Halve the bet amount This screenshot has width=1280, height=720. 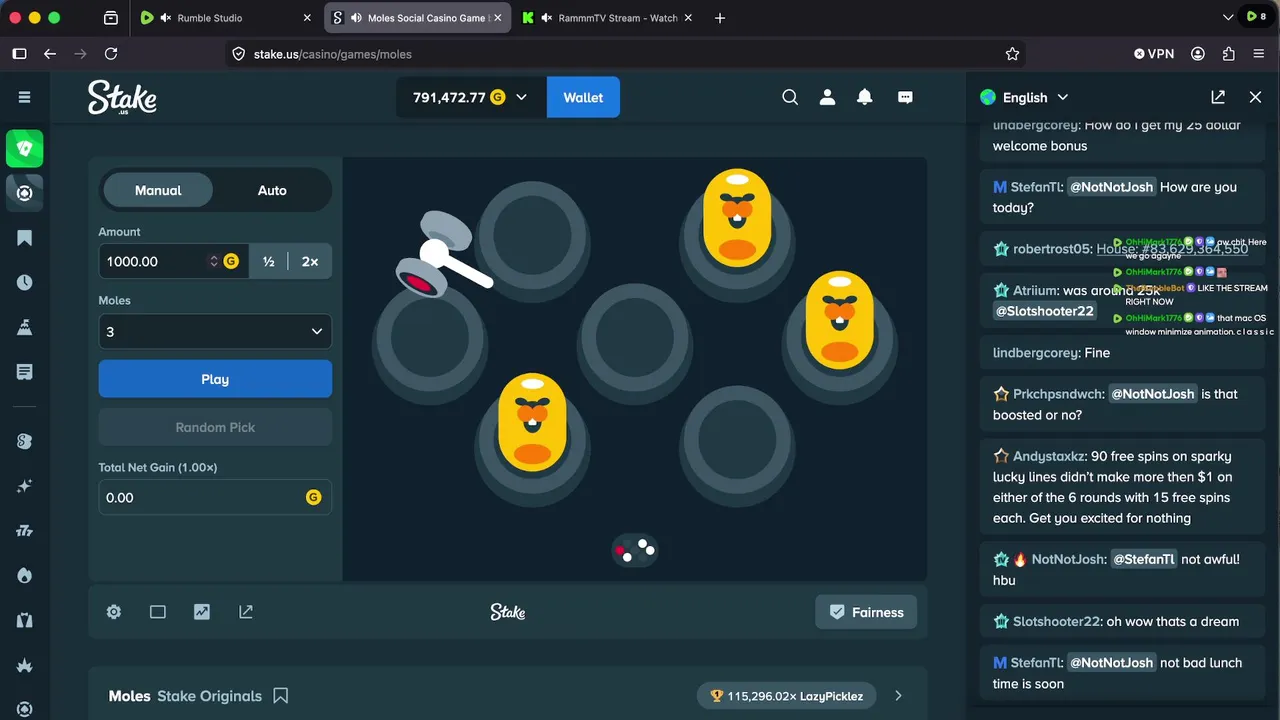click(x=268, y=261)
